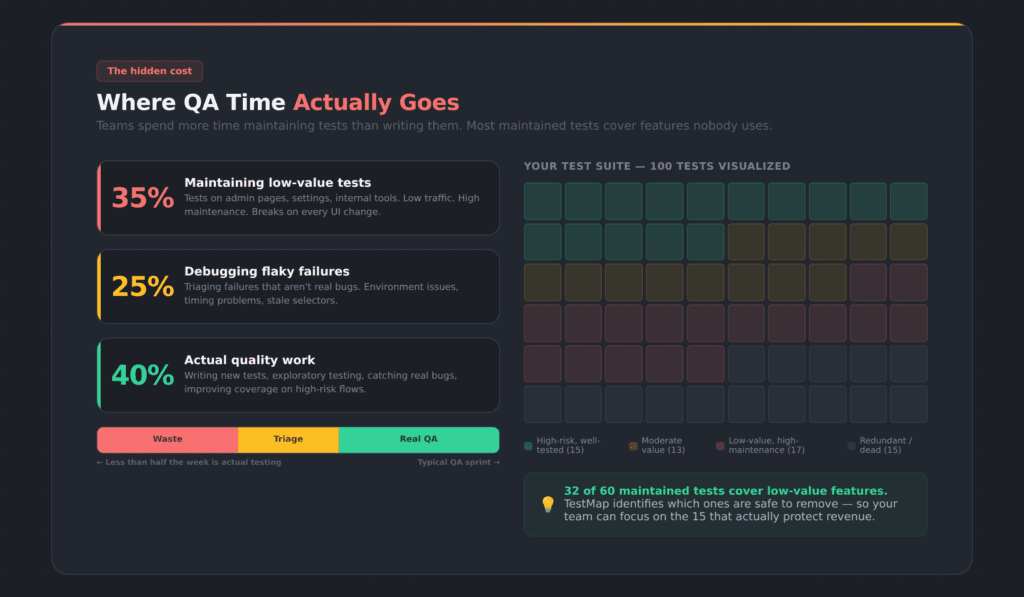Open the Actual quality work card
This screenshot has height=597, width=1024.
coord(298,375)
